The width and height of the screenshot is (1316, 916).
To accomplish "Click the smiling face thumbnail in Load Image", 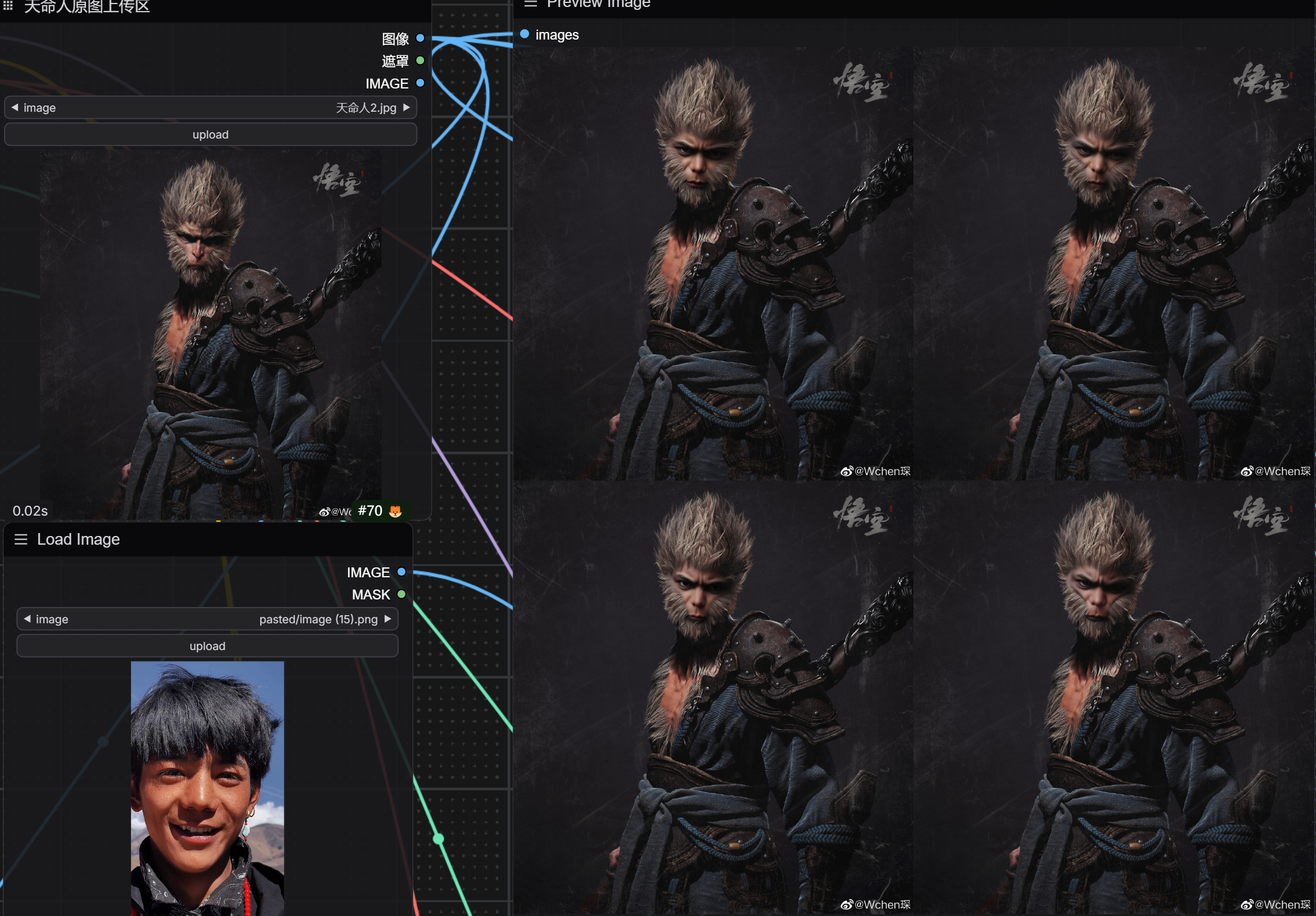I will pos(207,788).
